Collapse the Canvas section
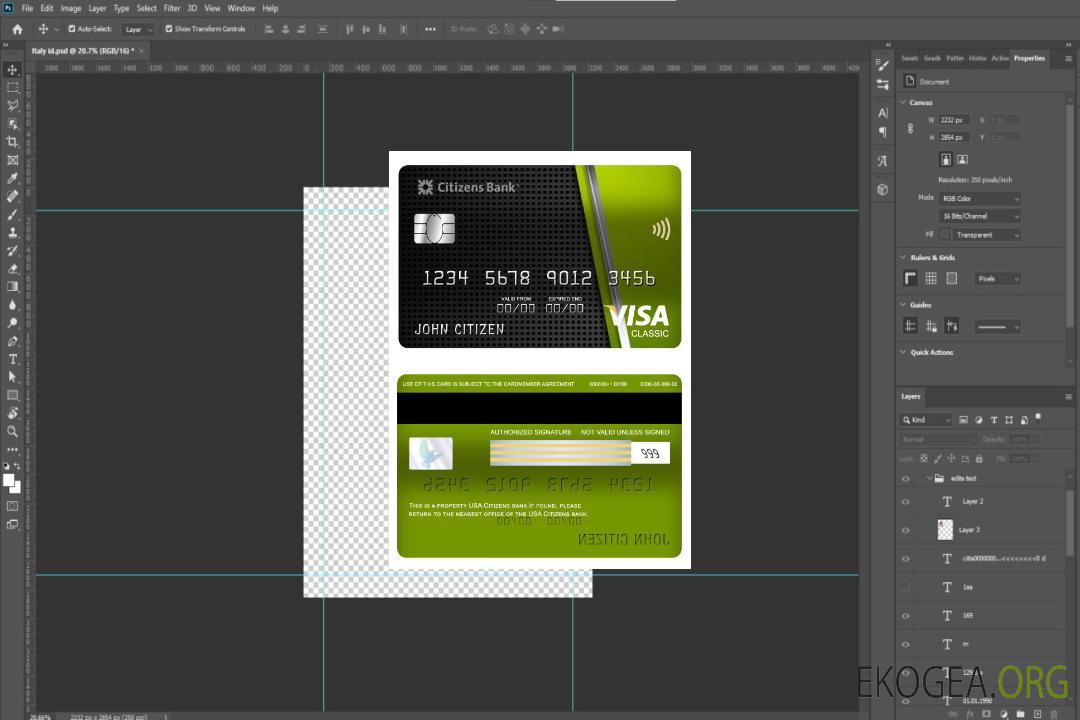 click(904, 102)
